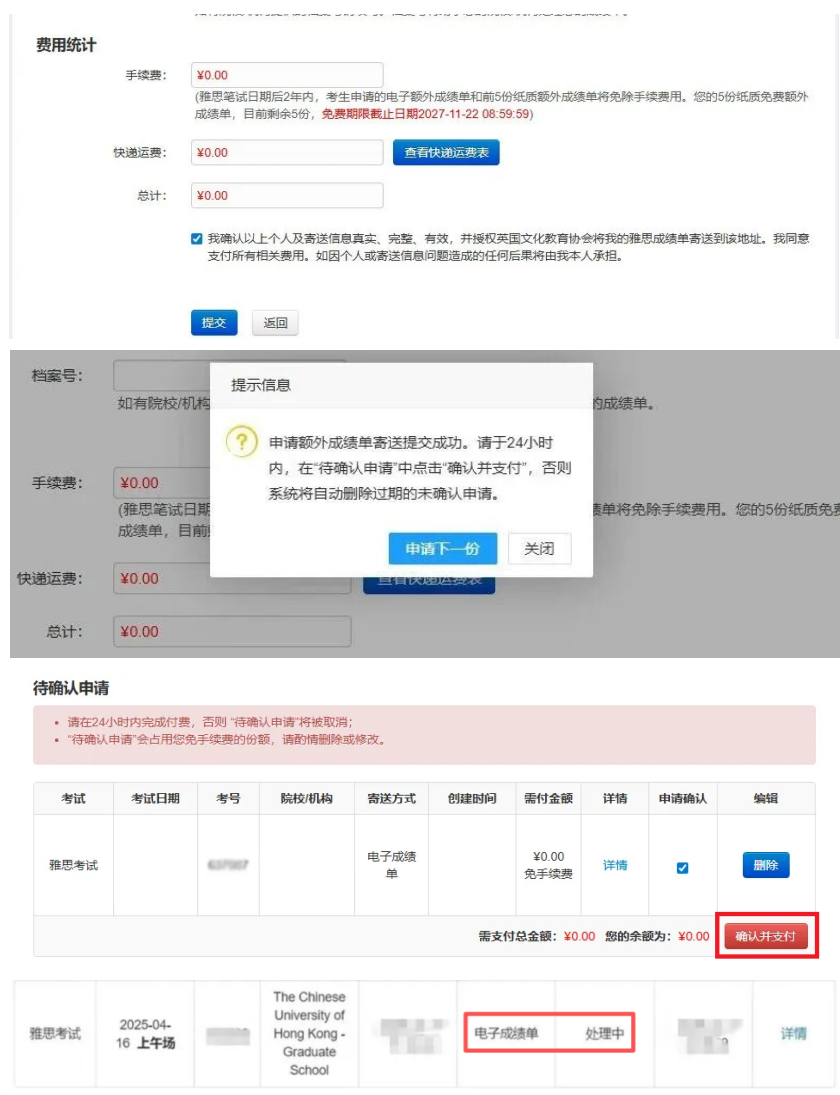This screenshot has width=840, height=1095.
Task: Click the 需付金额 column header
Action: [x=548, y=798]
